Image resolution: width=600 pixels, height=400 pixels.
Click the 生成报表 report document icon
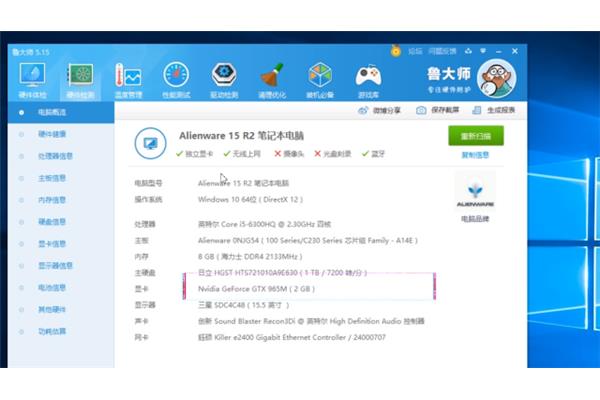(477, 110)
